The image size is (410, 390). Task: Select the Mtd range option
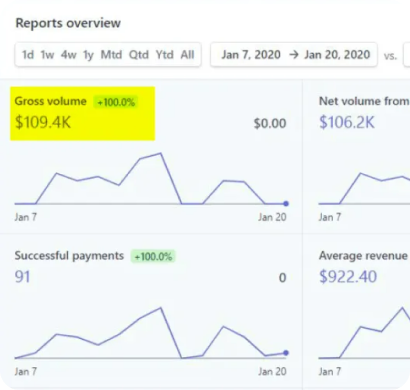tap(111, 55)
